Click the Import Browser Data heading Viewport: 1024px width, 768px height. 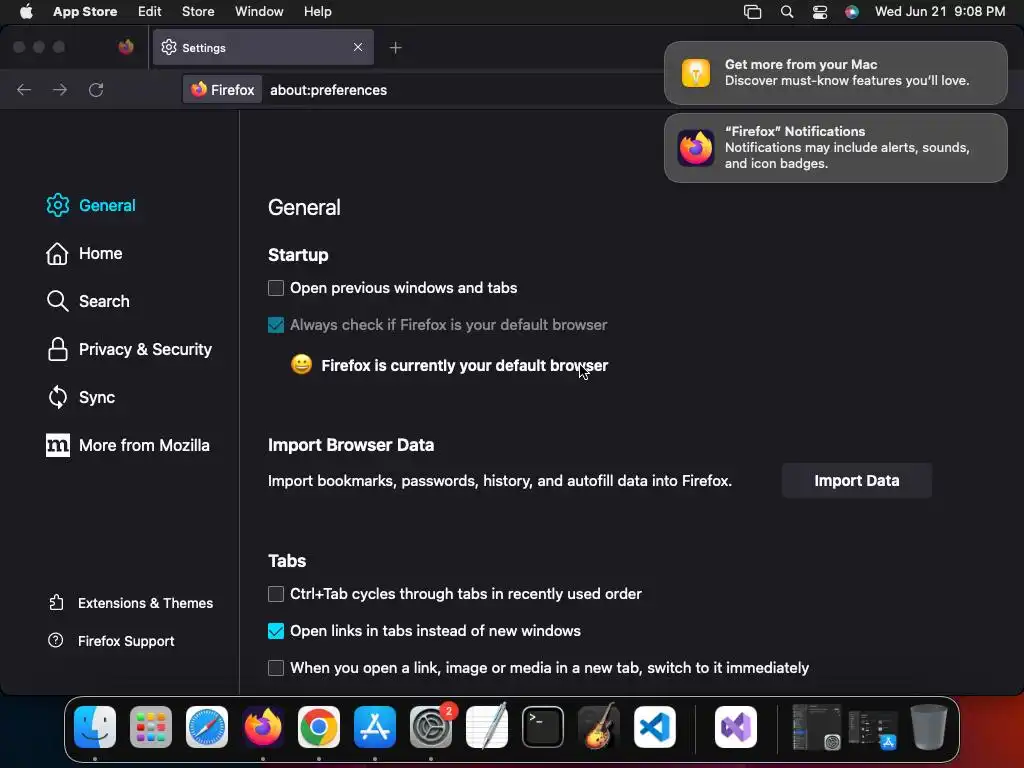(x=351, y=445)
